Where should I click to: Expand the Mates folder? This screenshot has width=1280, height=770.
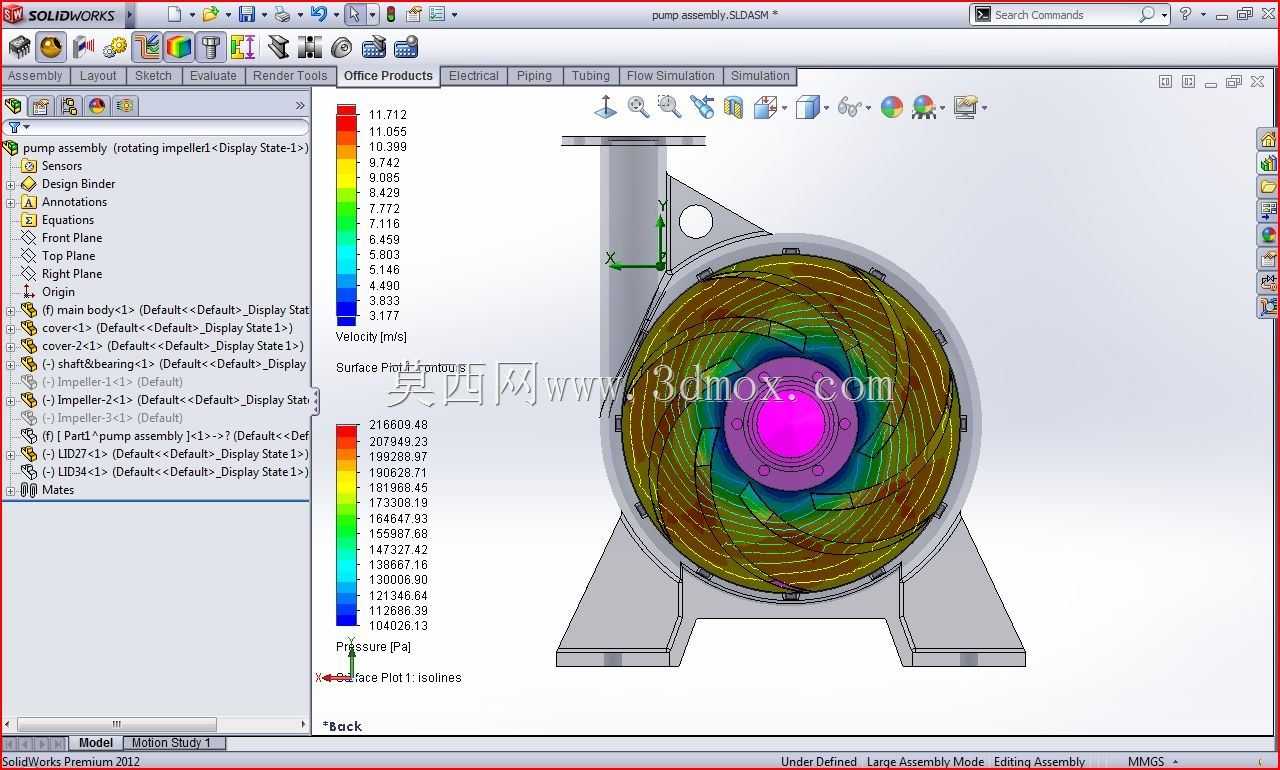coord(11,490)
